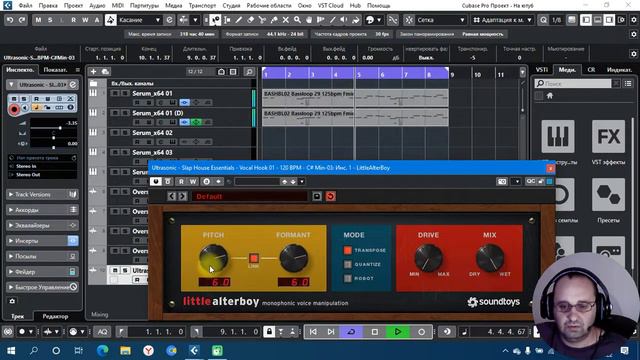Screen dimensions: 640x360
Task: Click the Drive knob in Little AlterBoy
Action: click(x=428, y=258)
